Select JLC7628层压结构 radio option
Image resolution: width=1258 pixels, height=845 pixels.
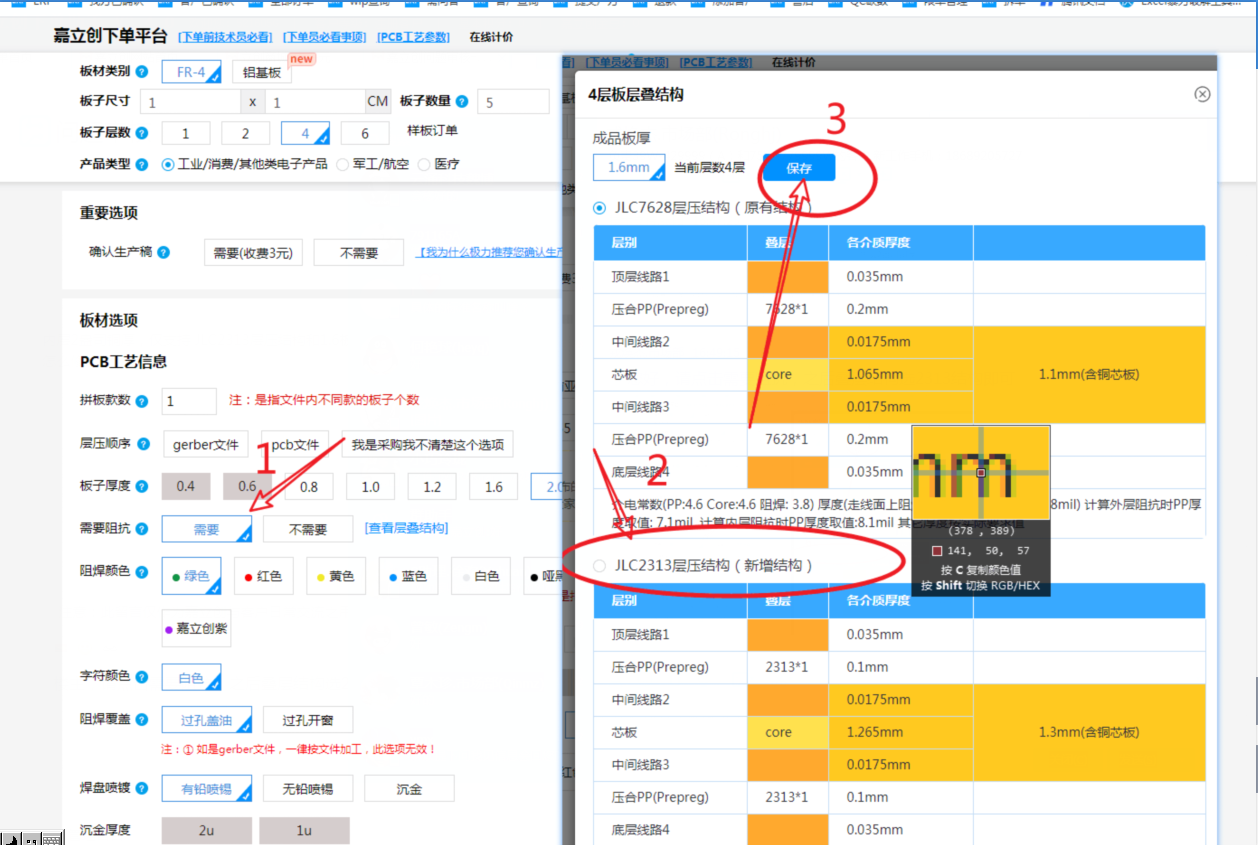click(600, 208)
